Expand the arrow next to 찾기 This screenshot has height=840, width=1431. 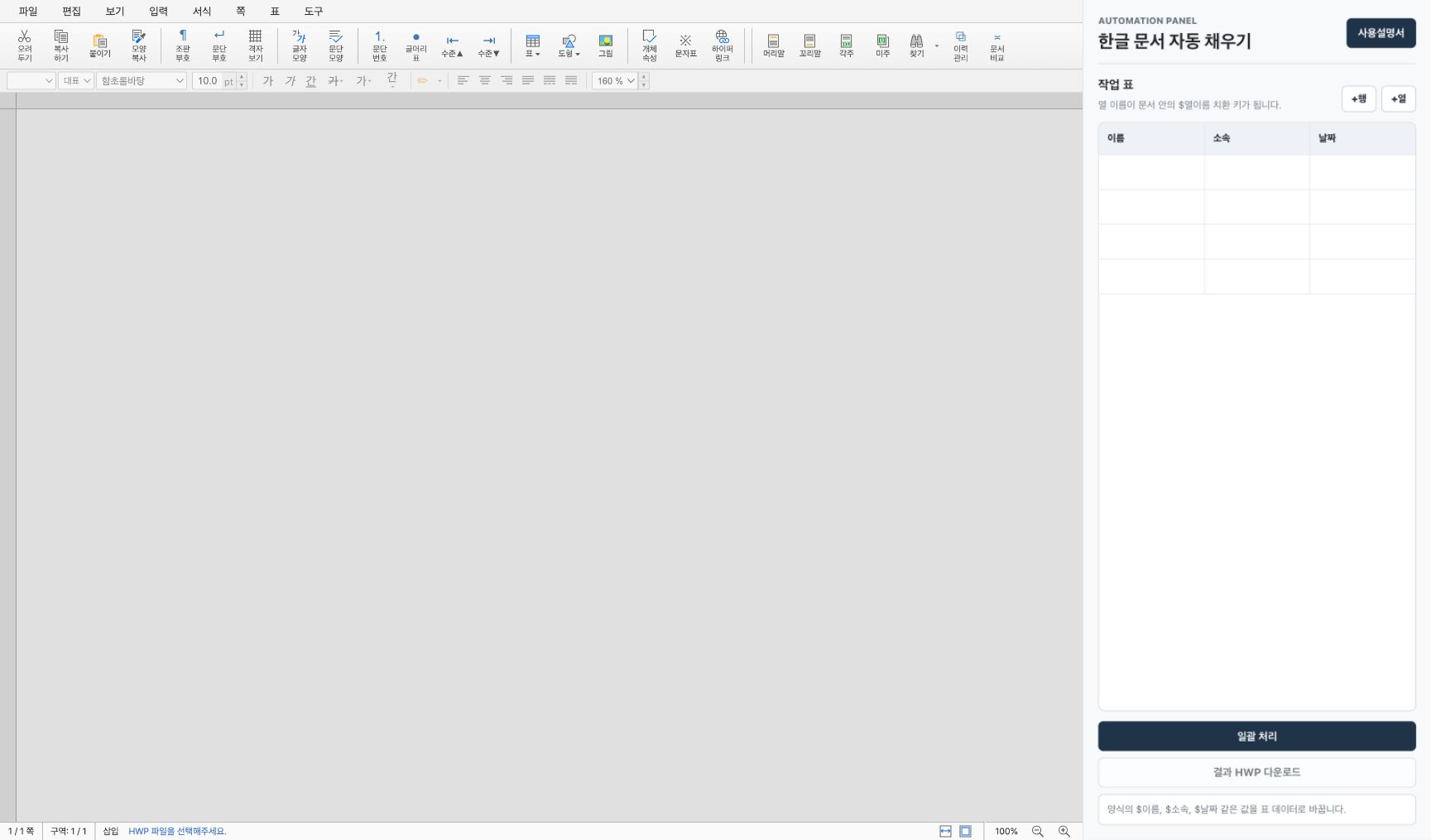[937, 46]
